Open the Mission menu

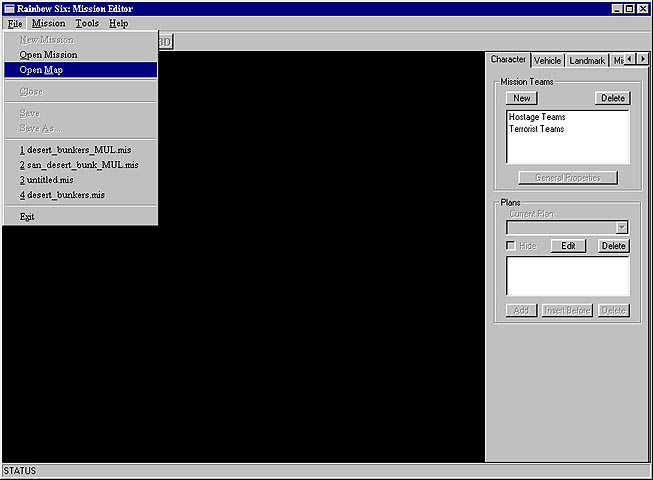tap(48, 23)
